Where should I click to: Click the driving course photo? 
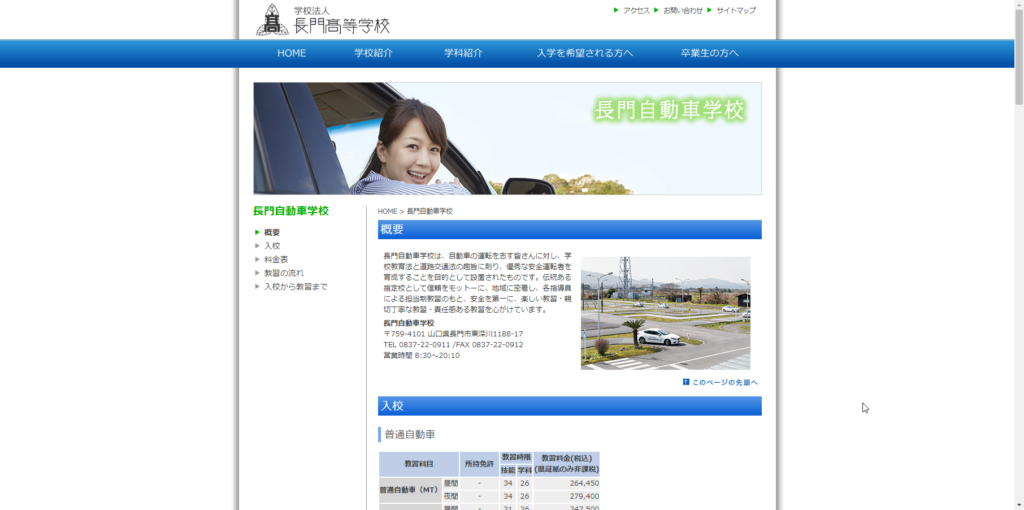665,313
